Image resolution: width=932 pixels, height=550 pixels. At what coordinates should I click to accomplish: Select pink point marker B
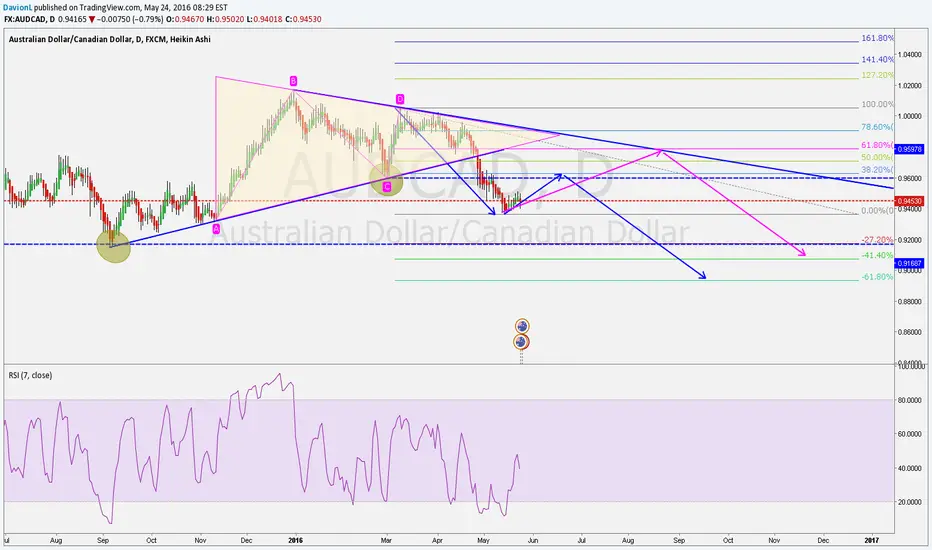(x=293, y=80)
